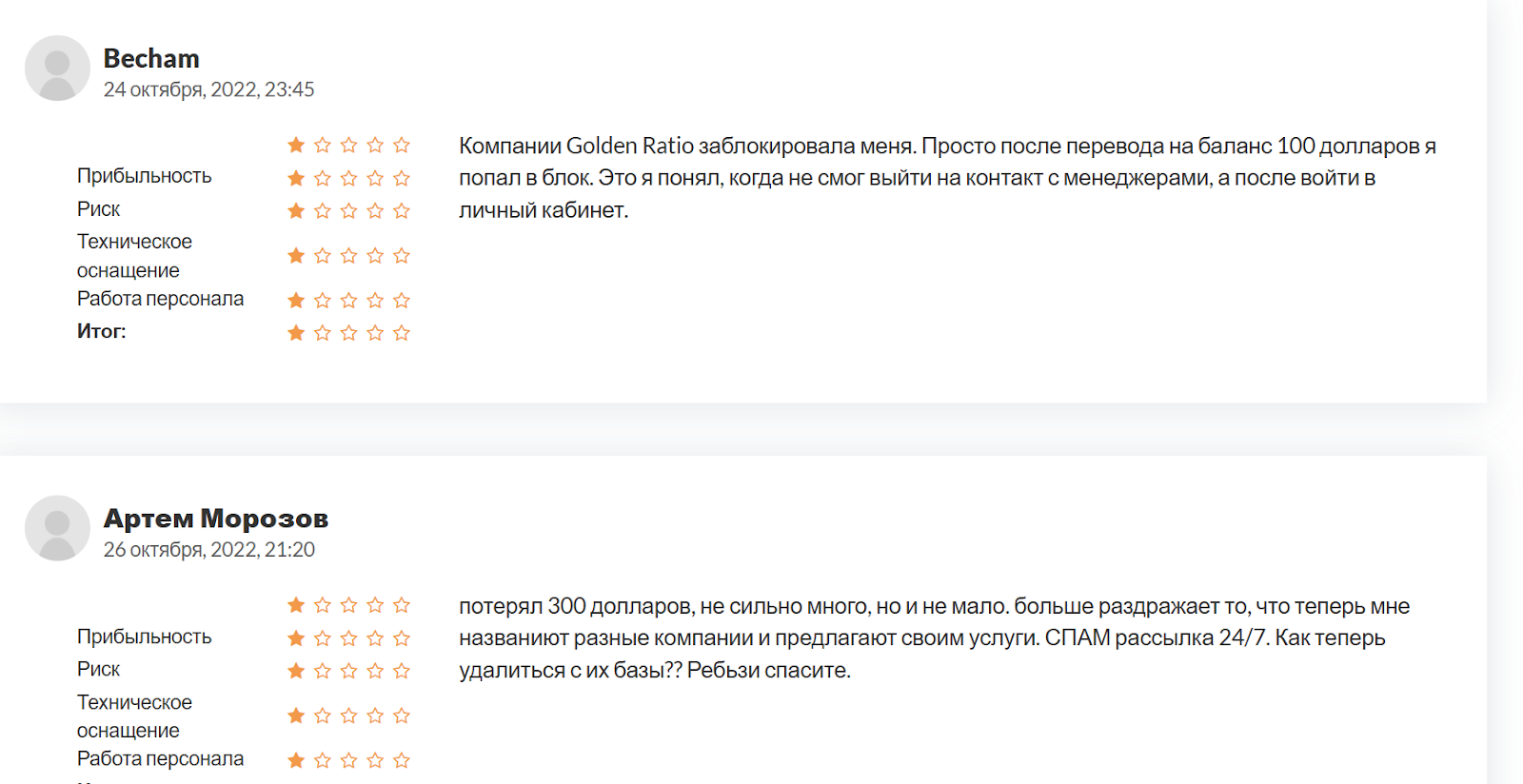
Task: Click Becham's user avatar icon
Action: tap(57, 69)
